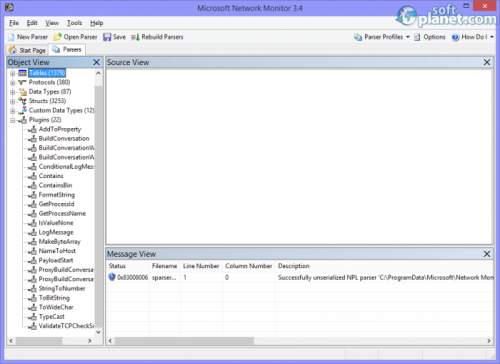This screenshot has width=500, height=364.
Task: Click the GetProcessId plugin icon
Action: [x=32, y=204]
